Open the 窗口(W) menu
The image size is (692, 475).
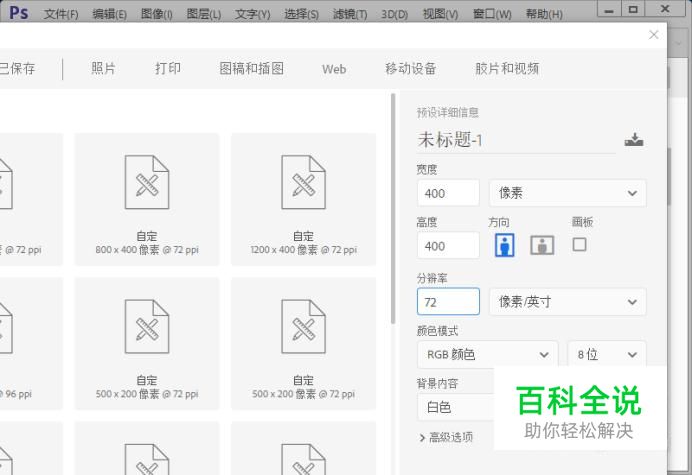pos(492,14)
